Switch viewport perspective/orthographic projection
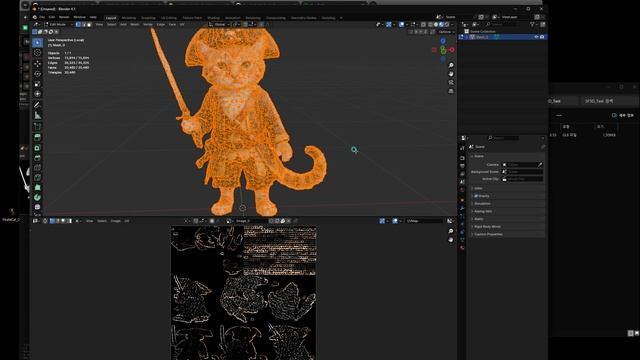The image size is (640, 360). [451, 91]
